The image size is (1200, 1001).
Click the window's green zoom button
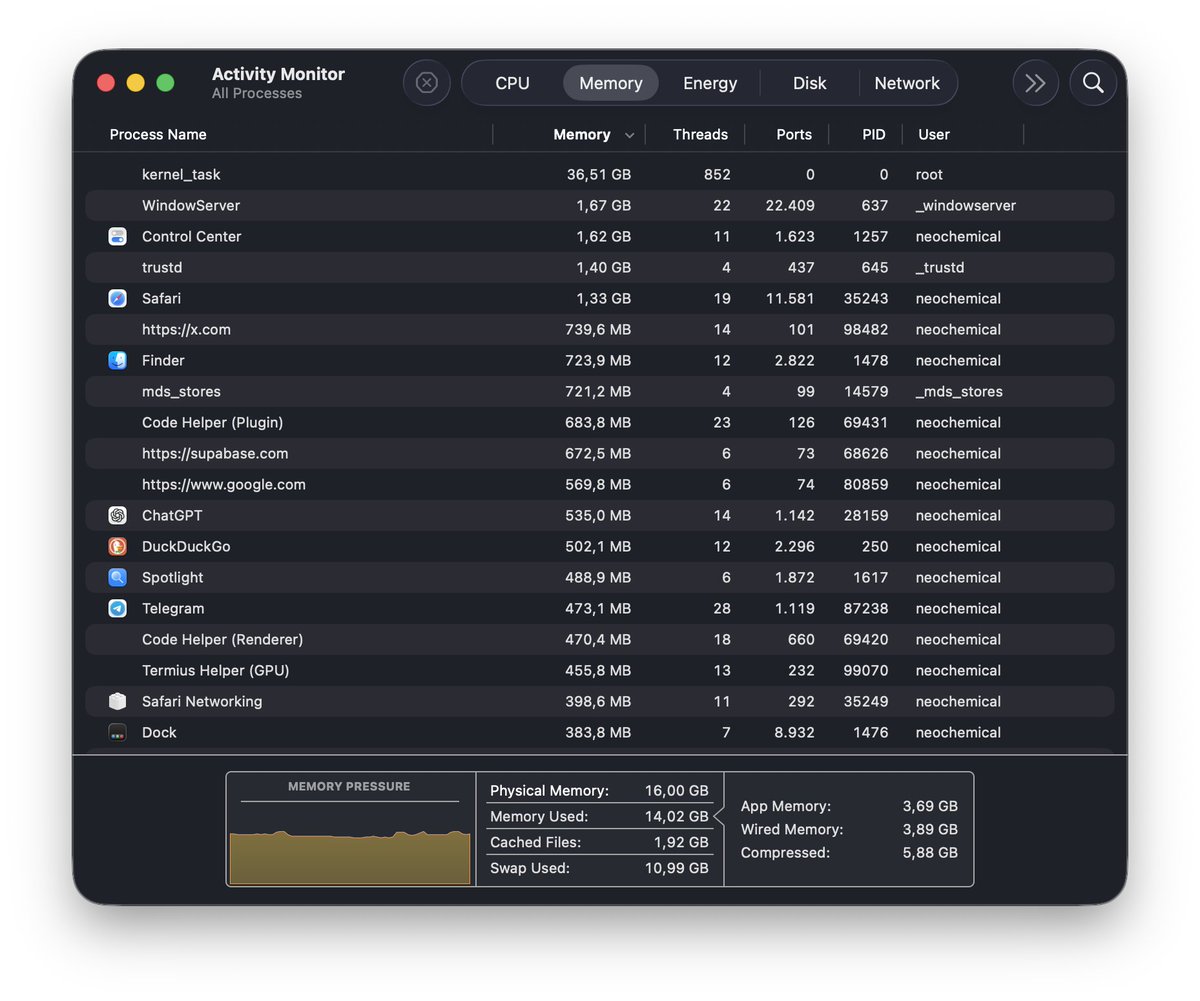click(x=166, y=83)
